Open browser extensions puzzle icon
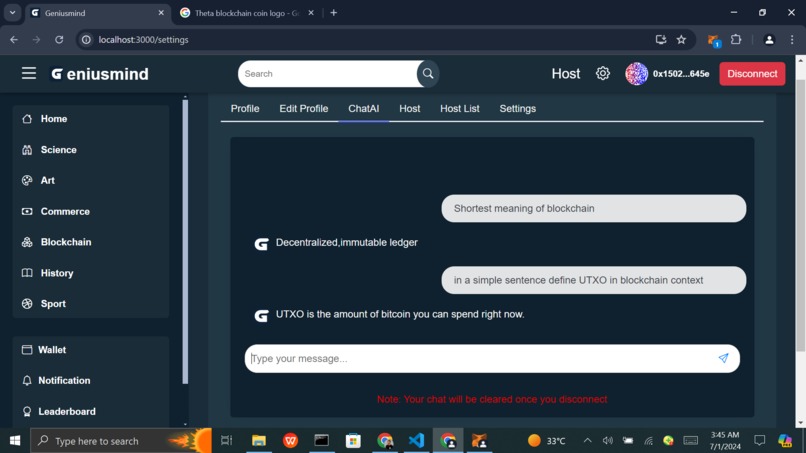This screenshot has height=453, width=806. click(736, 40)
